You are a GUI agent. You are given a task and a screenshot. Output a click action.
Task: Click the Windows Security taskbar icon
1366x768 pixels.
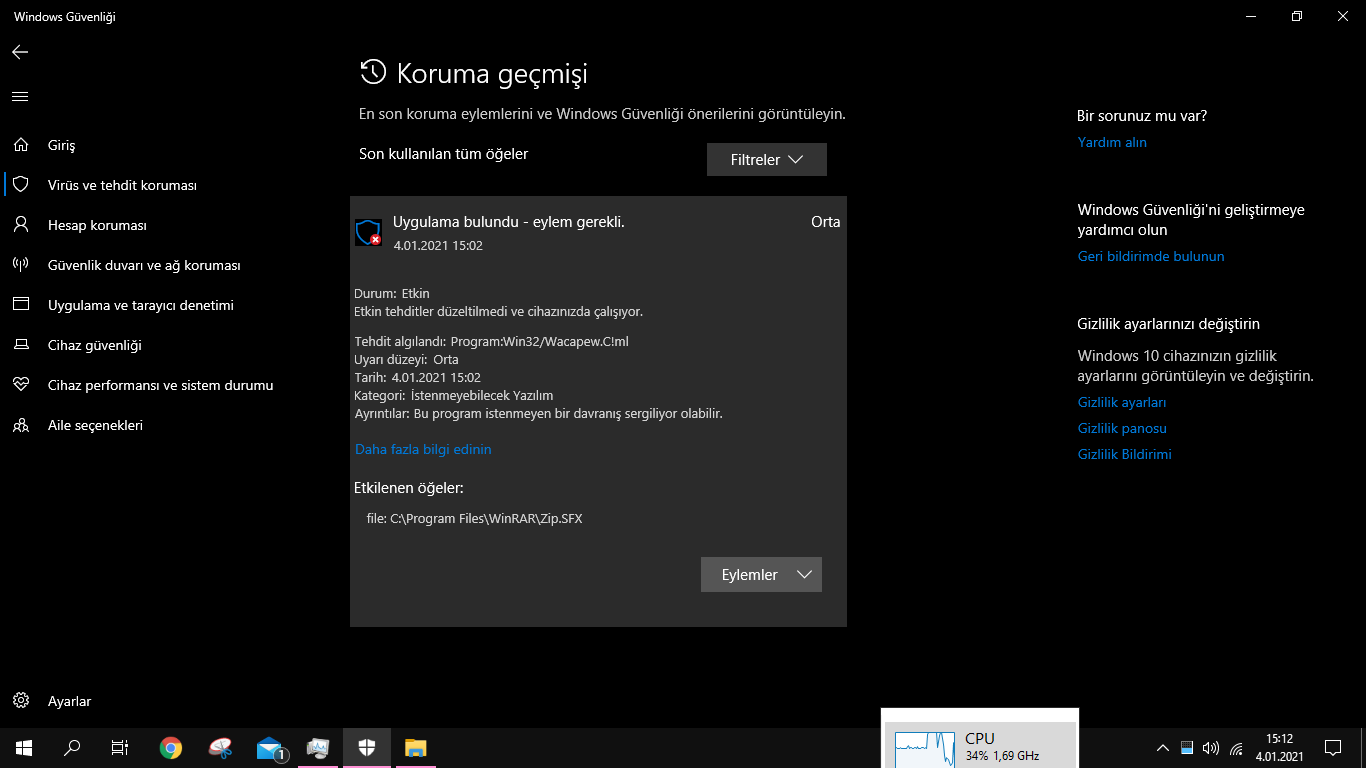[x=367, y=748]
